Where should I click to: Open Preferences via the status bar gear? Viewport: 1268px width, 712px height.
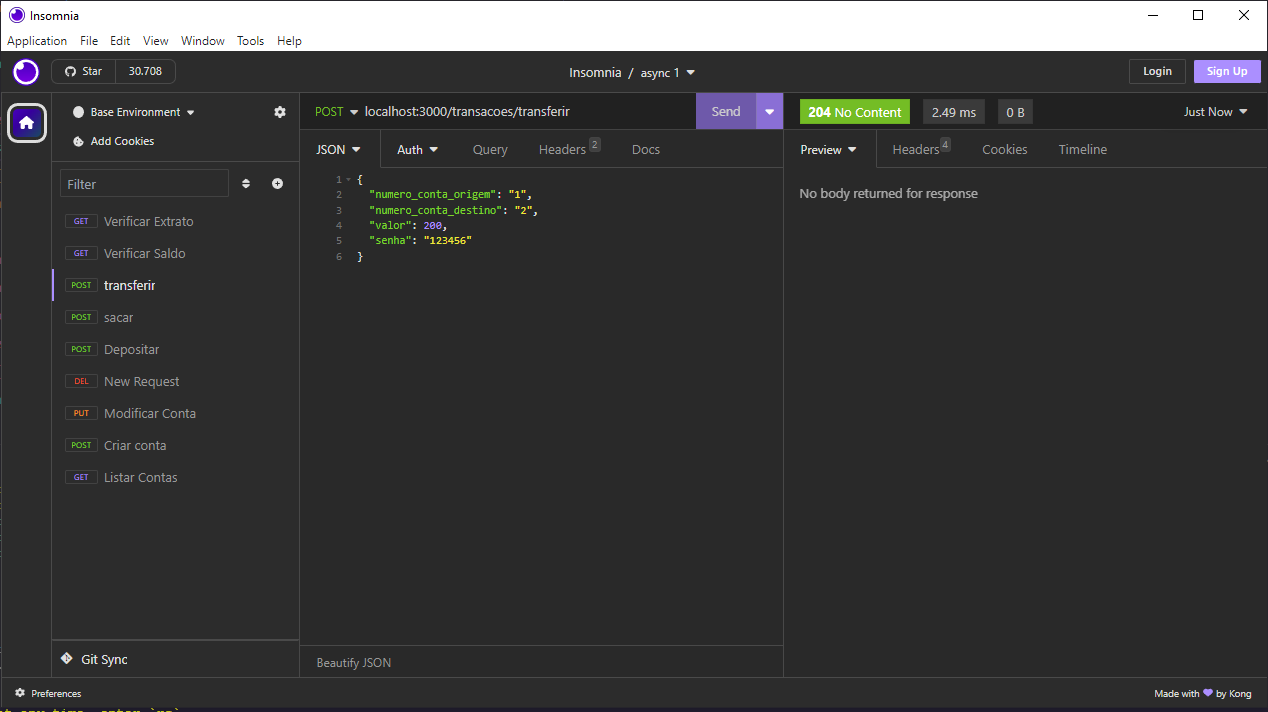[20, 693]
